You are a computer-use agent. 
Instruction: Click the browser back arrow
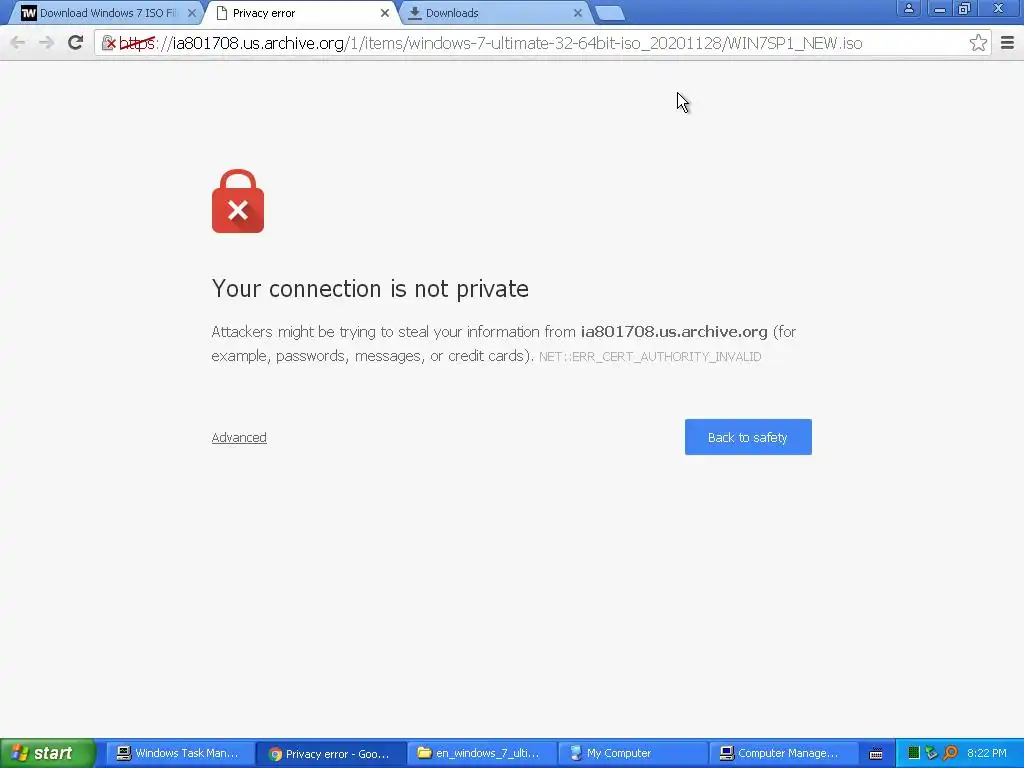pos(18,42)
